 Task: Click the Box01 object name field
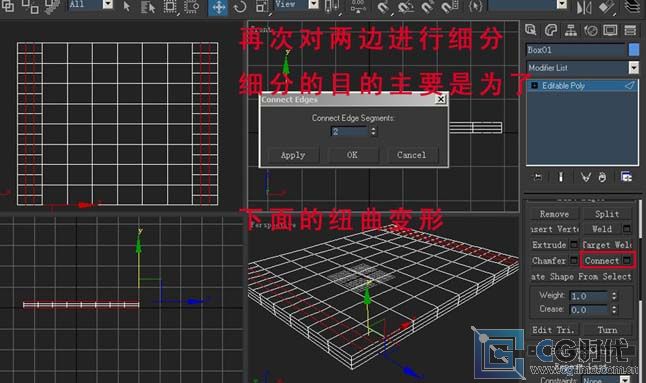tap(576, 50)
